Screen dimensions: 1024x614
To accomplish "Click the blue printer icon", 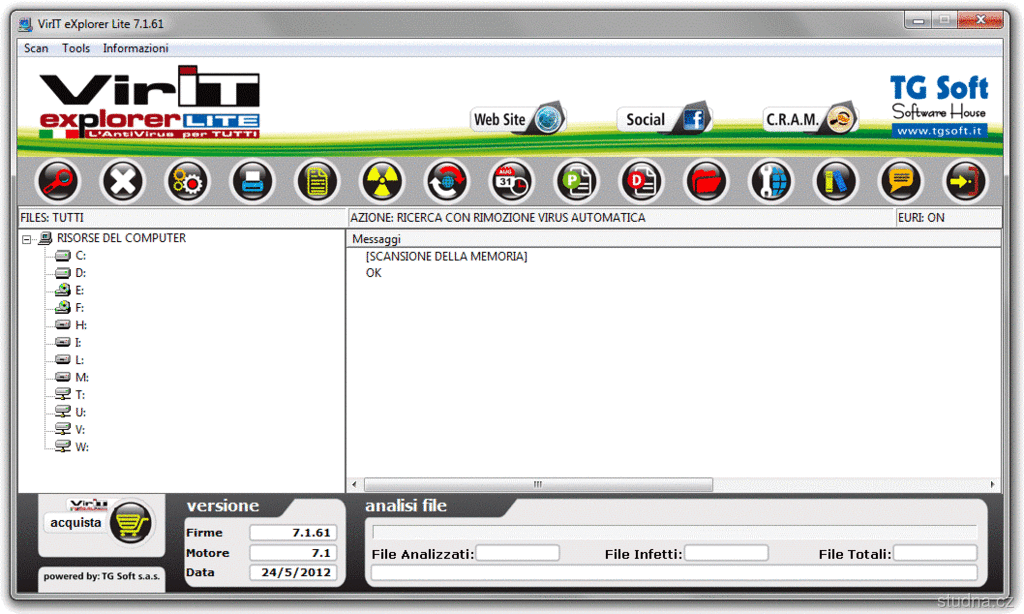I will [x=253, y=182].
